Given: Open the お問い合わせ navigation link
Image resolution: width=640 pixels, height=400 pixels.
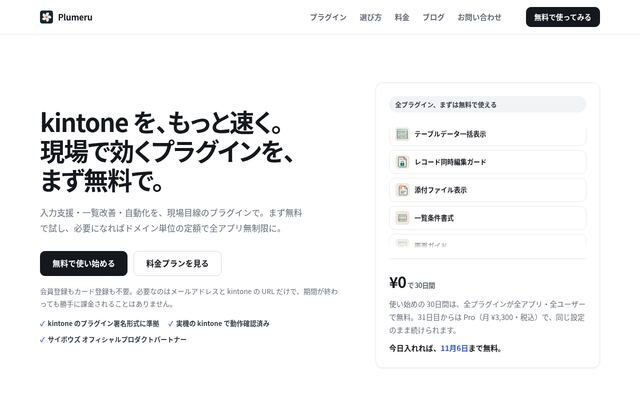Looking at the screenshot, I should click(480, 17).
